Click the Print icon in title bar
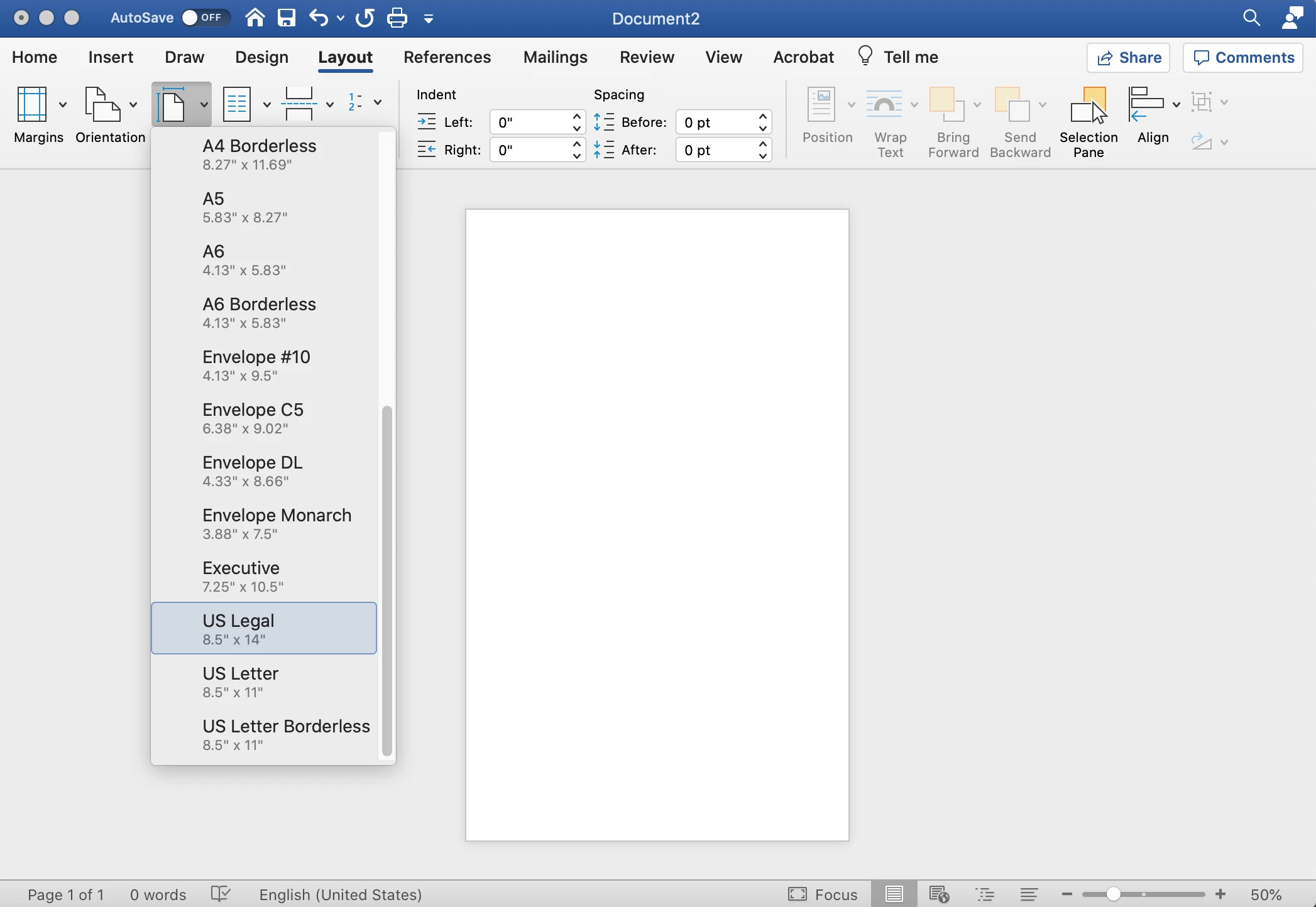 [397, 18]
